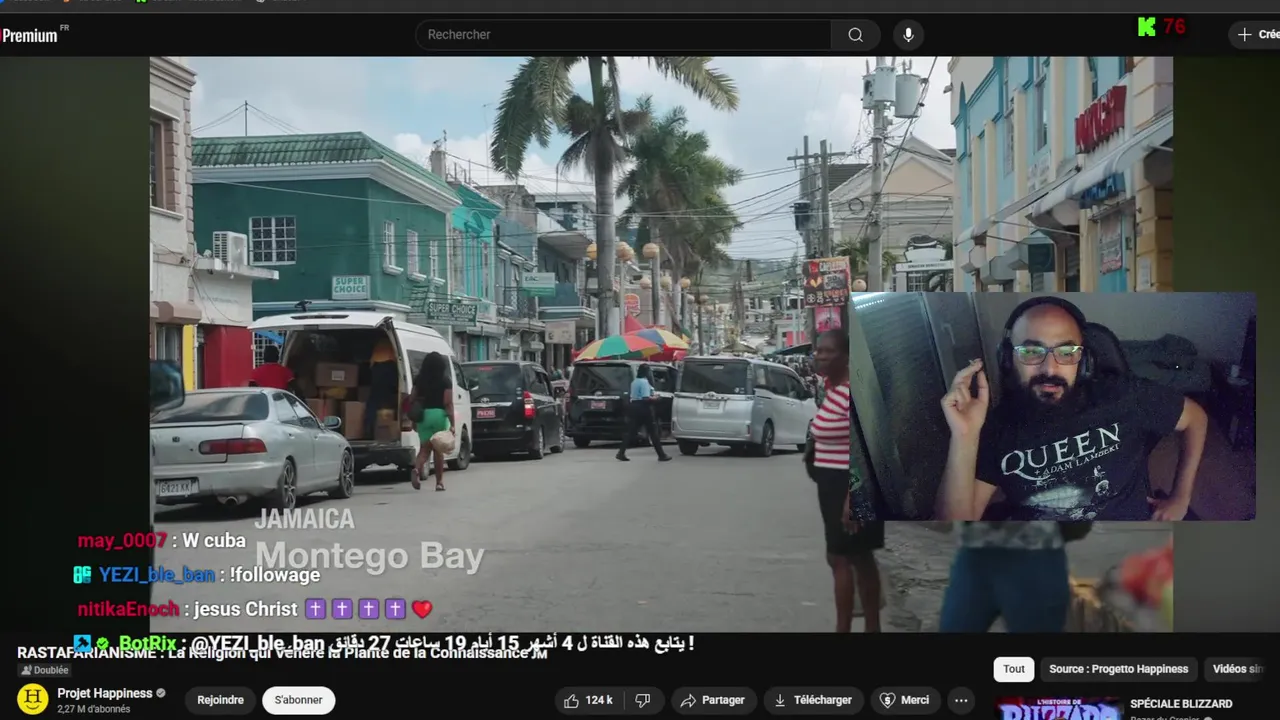The width and height of the screenshot is (1280, 720).
Task: Click the BotRix chat username
Action: click(147, 643)
